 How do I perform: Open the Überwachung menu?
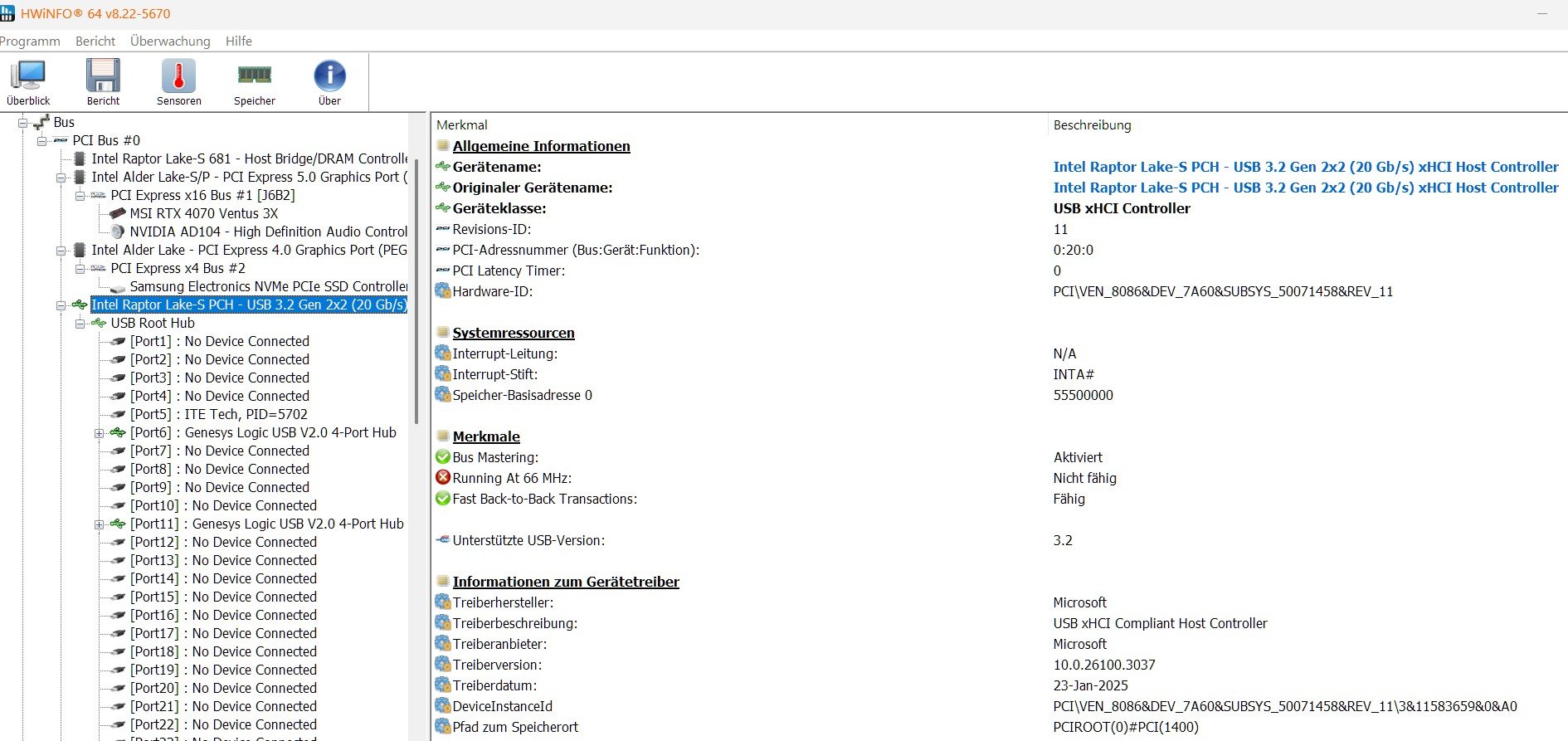pyautogui.click(x=170, y=41)
